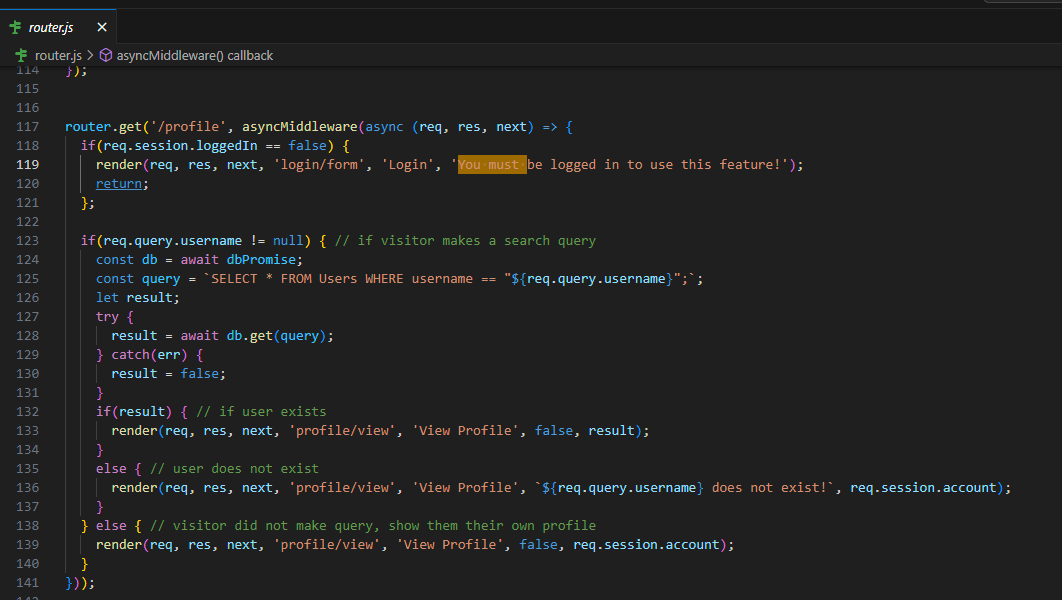The image size is (1062, 600).
Task: Click 'SELECT * FROM Users' query string
Action: pos(284,278)
